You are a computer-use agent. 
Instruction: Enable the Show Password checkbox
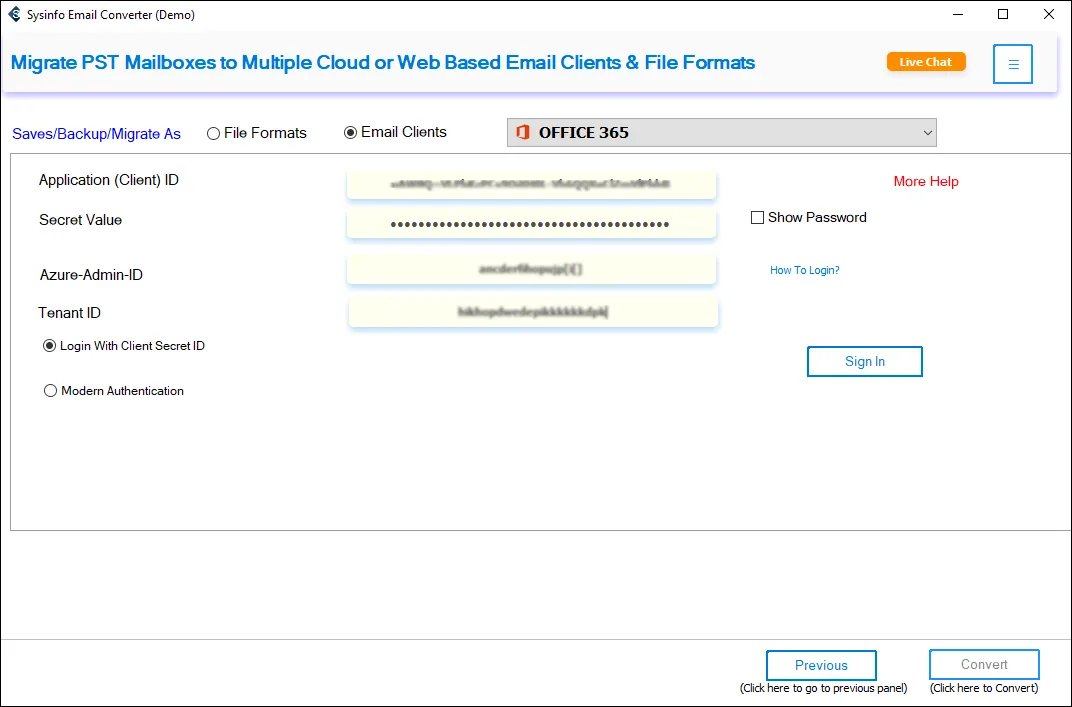click(758, 217)
